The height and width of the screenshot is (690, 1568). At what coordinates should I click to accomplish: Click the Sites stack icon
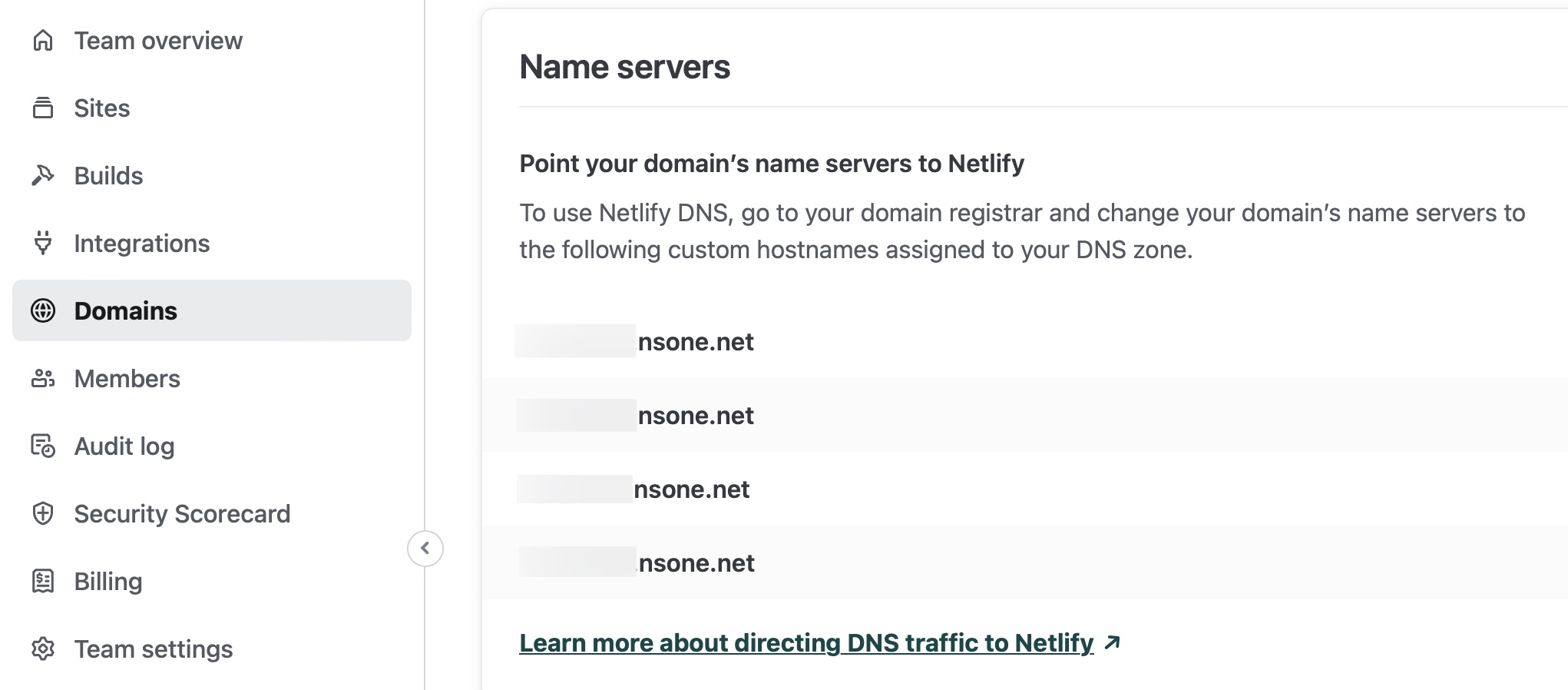(43, 108)
